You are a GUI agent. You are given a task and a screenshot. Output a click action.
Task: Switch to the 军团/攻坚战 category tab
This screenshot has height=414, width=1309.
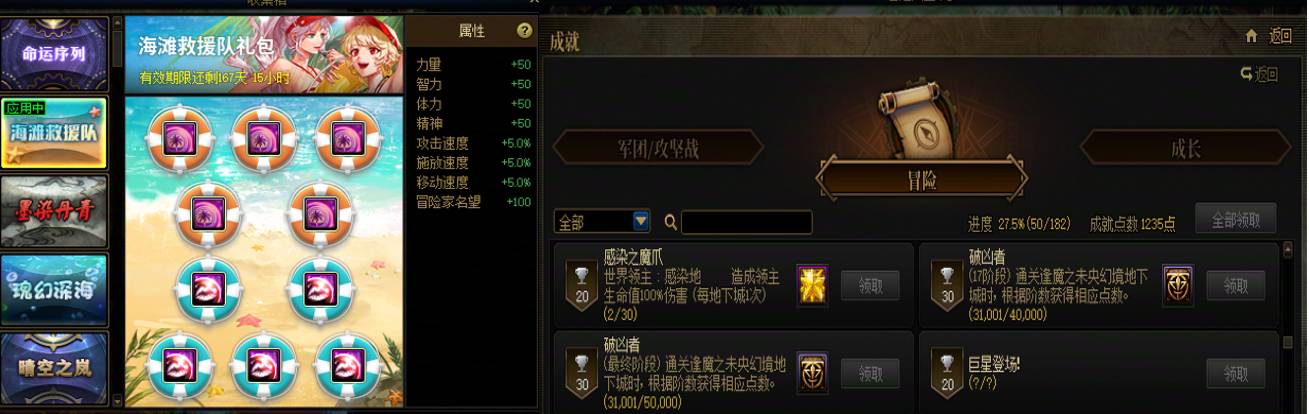coord(658,149)
